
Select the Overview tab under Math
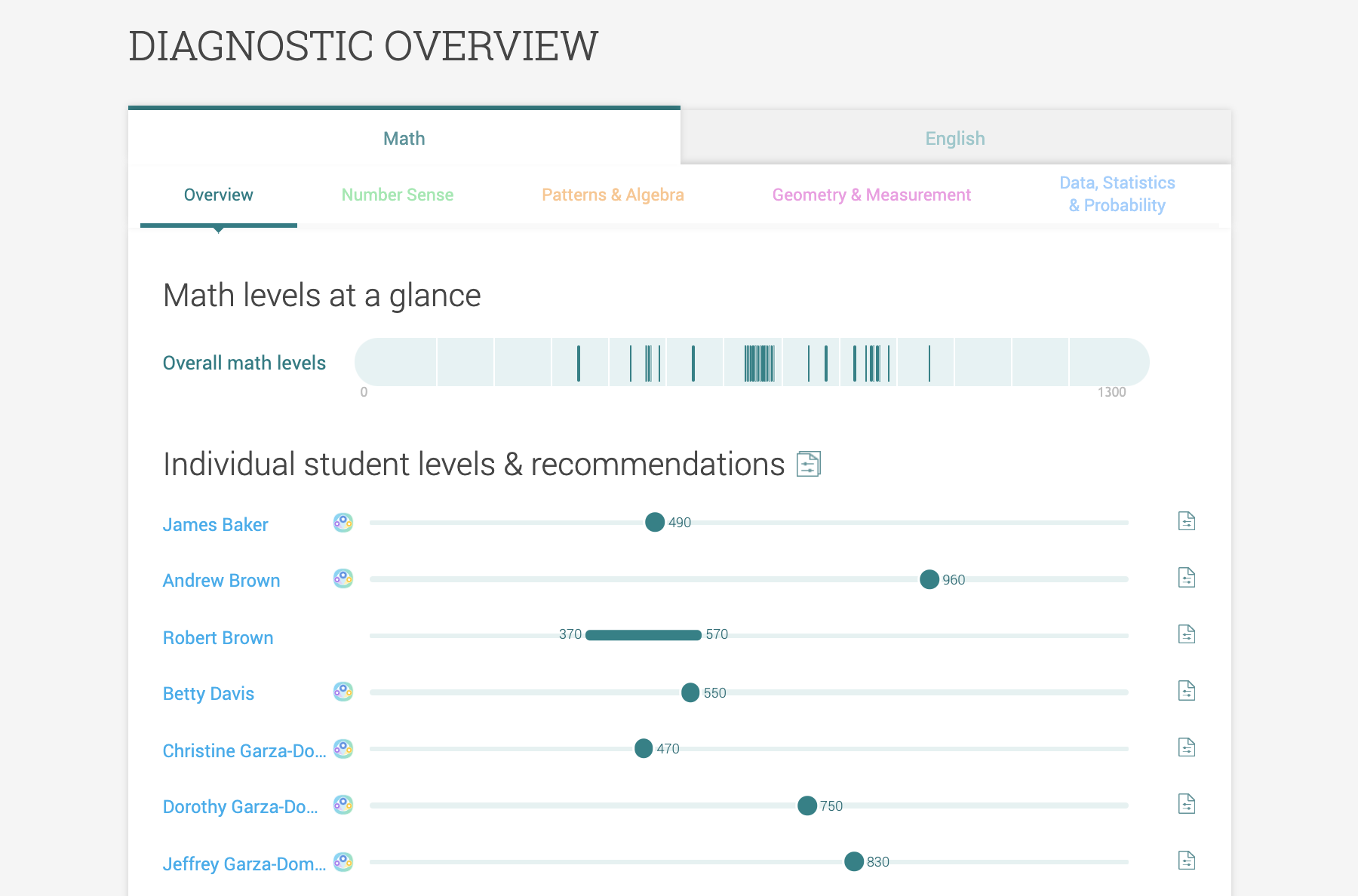[218, 195]
